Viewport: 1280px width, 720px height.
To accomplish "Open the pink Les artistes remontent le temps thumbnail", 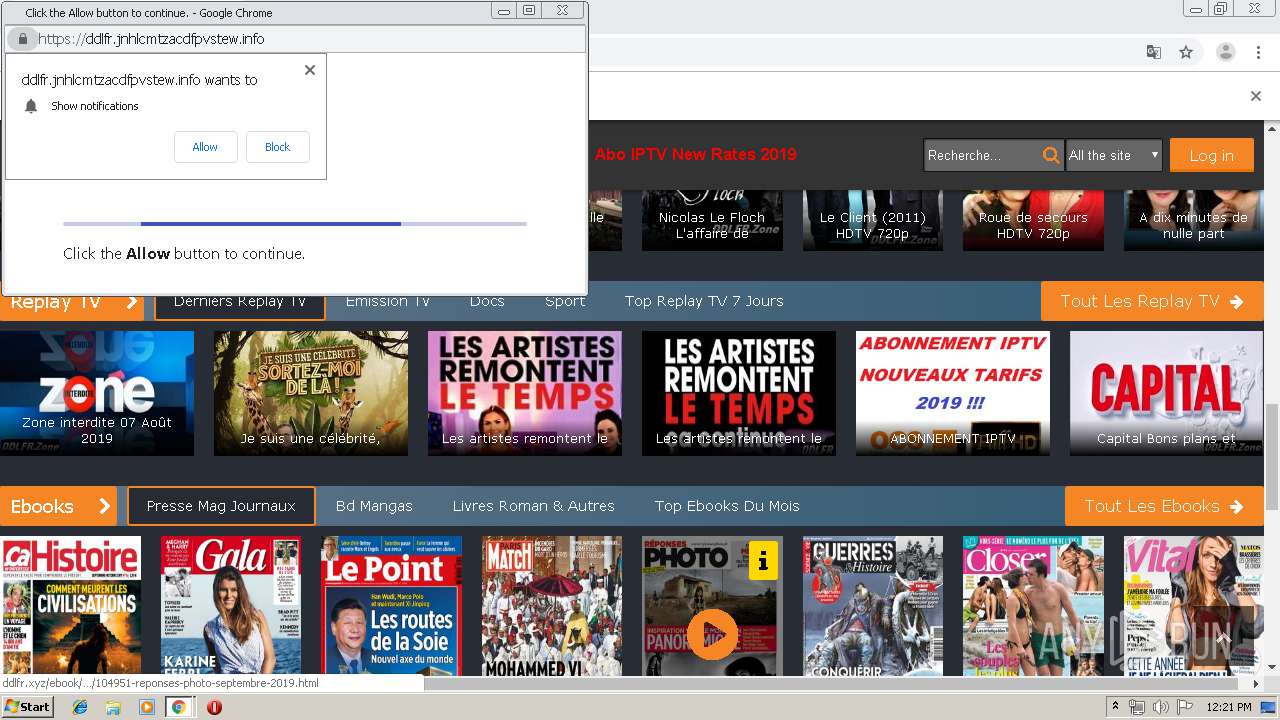I will tap(525, 393).
